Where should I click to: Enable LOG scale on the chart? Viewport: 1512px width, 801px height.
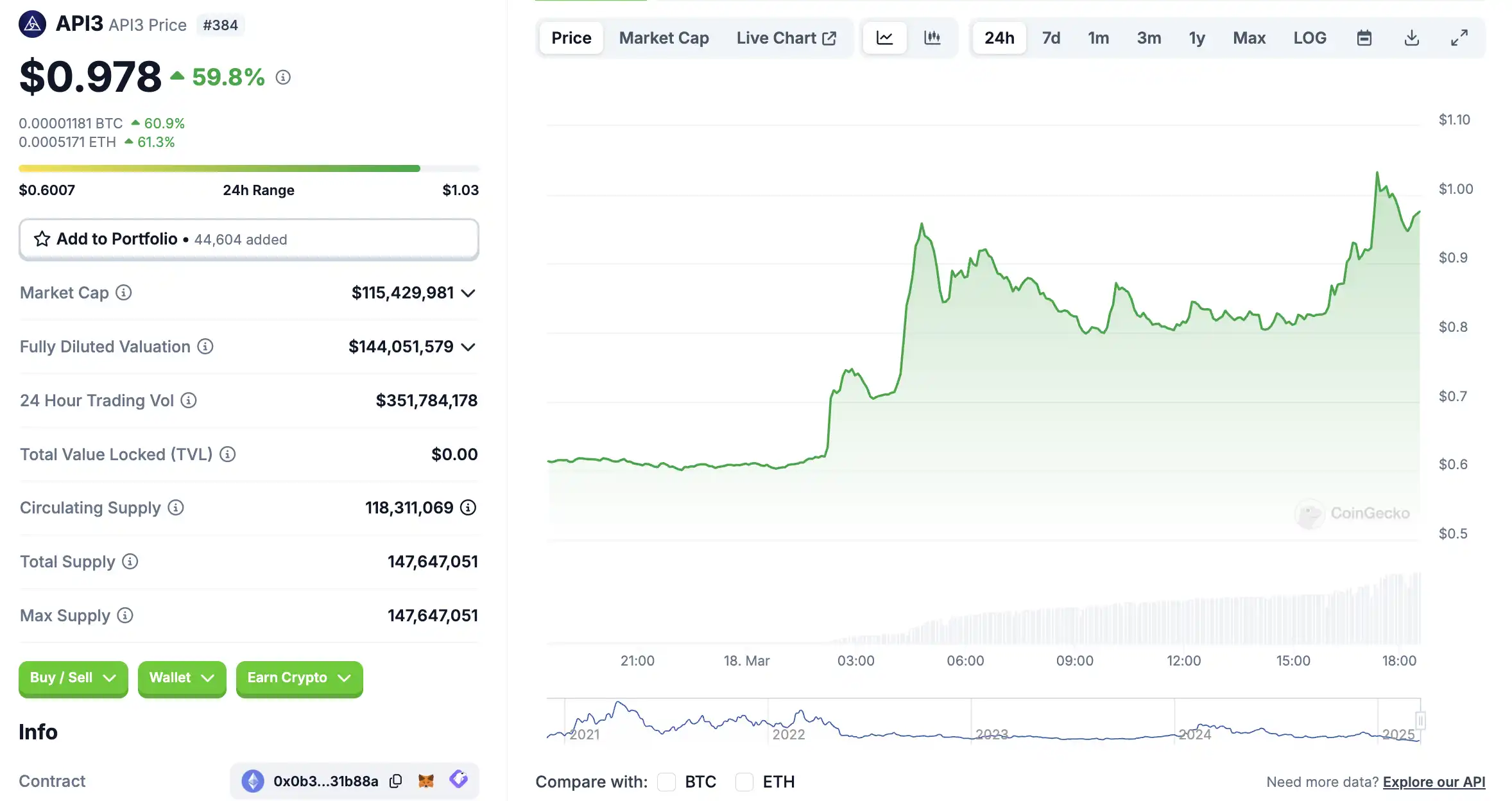click(x=1310, y=38)
